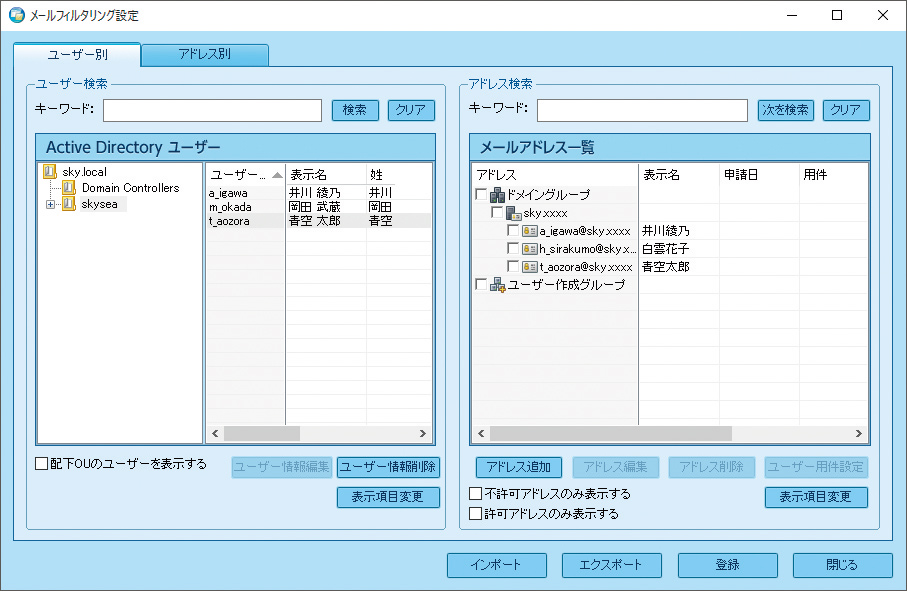Click display name 白雲花子

(666, 249)
